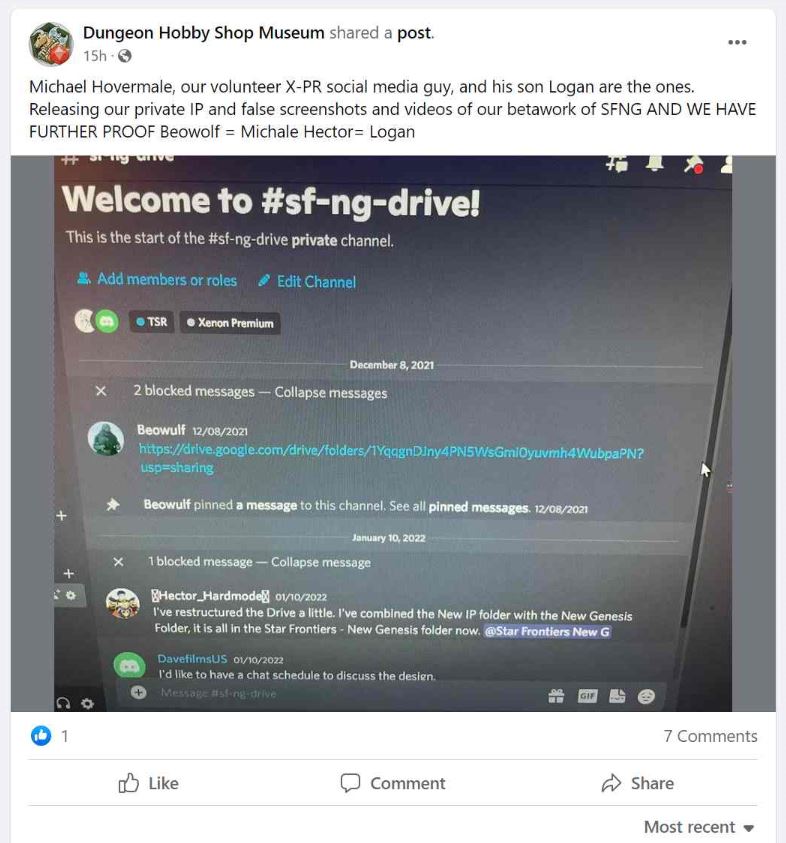Open the Google Drive folder link

[x=391, y=459]
